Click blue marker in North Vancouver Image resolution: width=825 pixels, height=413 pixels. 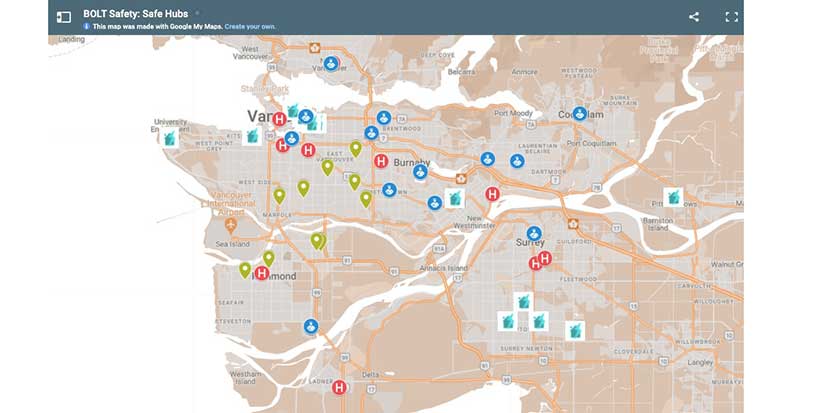click(330, 64)
